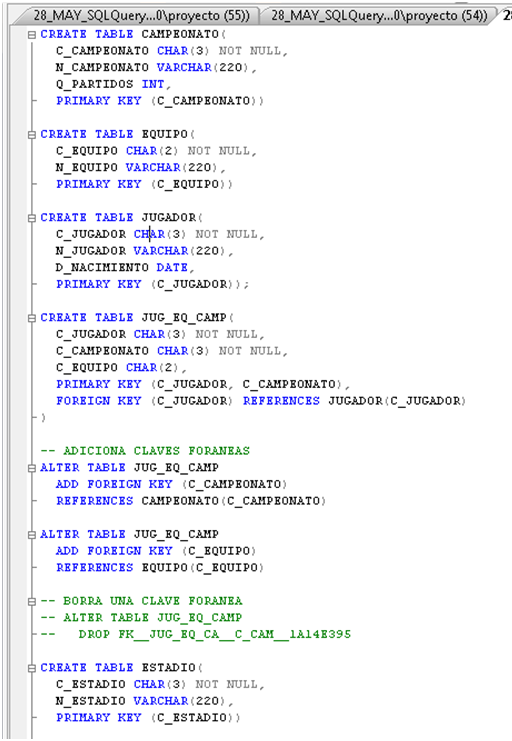Place cursor on 'N_CAMPEONATO VARCHAR(220),' line
512x741 pixels.
pos(156,68)
